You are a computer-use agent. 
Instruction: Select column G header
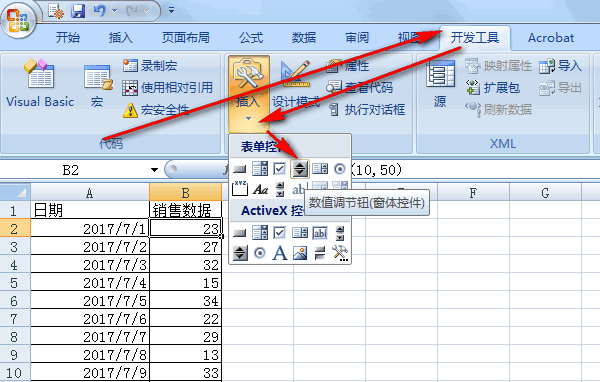coord(545,192)
